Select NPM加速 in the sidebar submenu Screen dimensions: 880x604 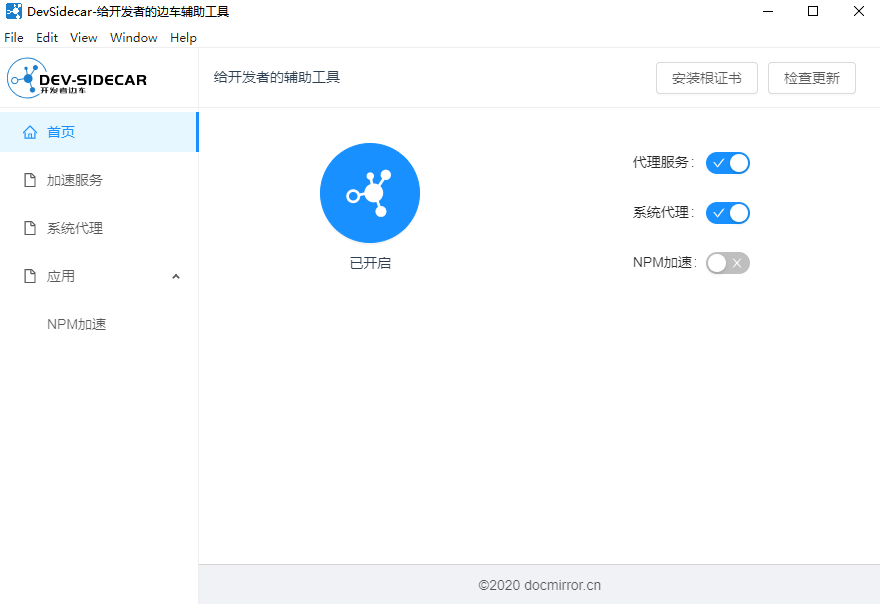[76, 324]
